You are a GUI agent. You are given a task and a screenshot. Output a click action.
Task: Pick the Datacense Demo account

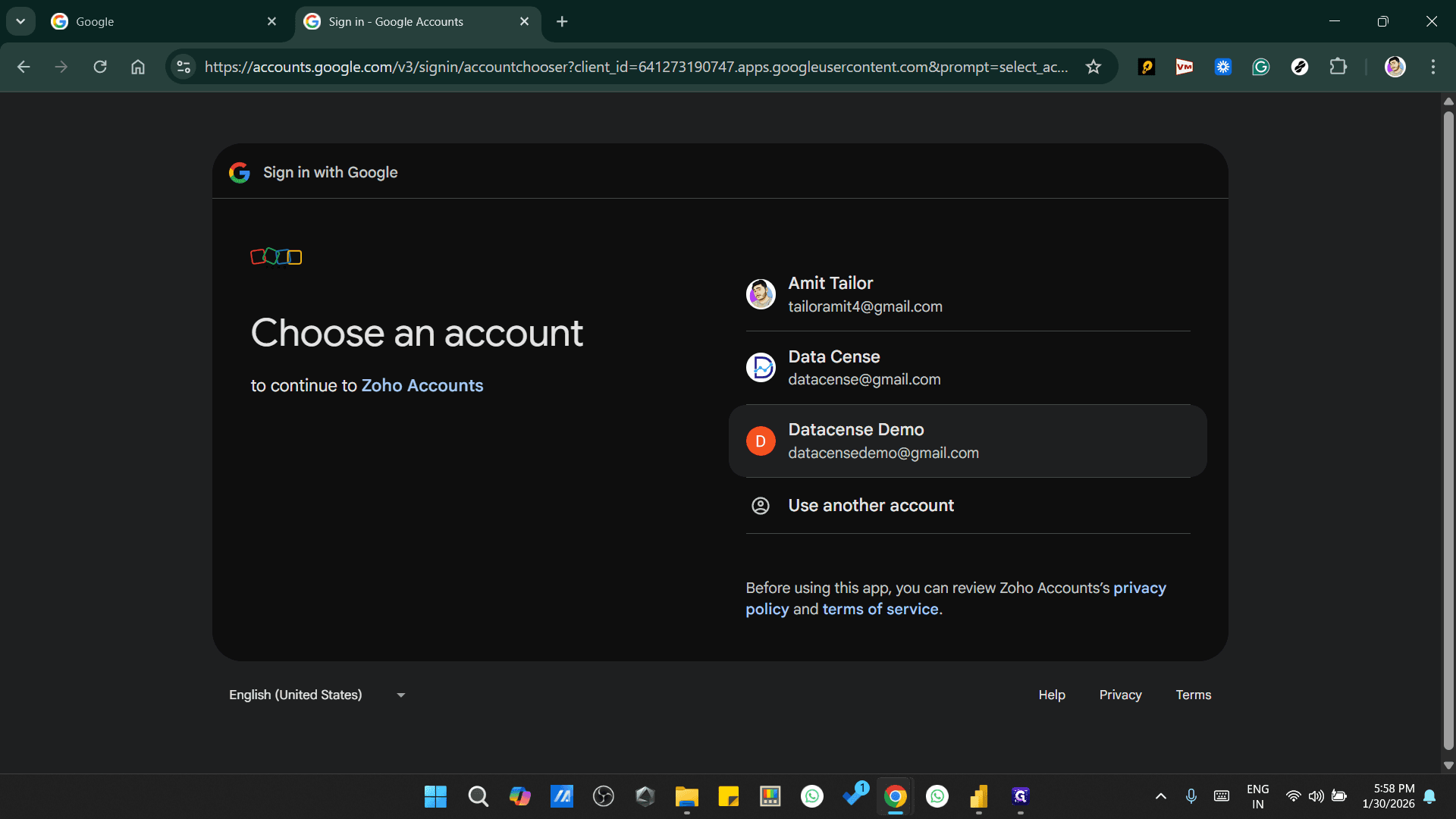pyautogui.click(x=968, y=441)
